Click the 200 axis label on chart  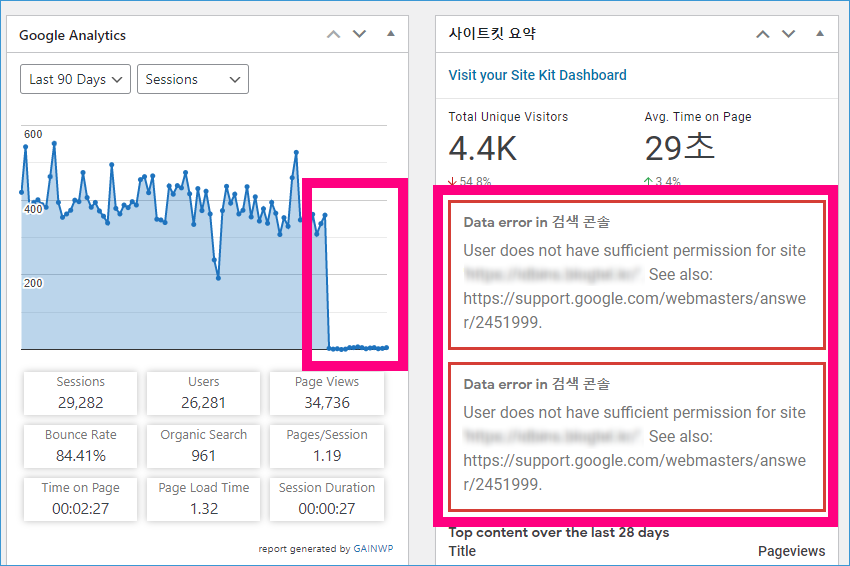coord(33,283)
